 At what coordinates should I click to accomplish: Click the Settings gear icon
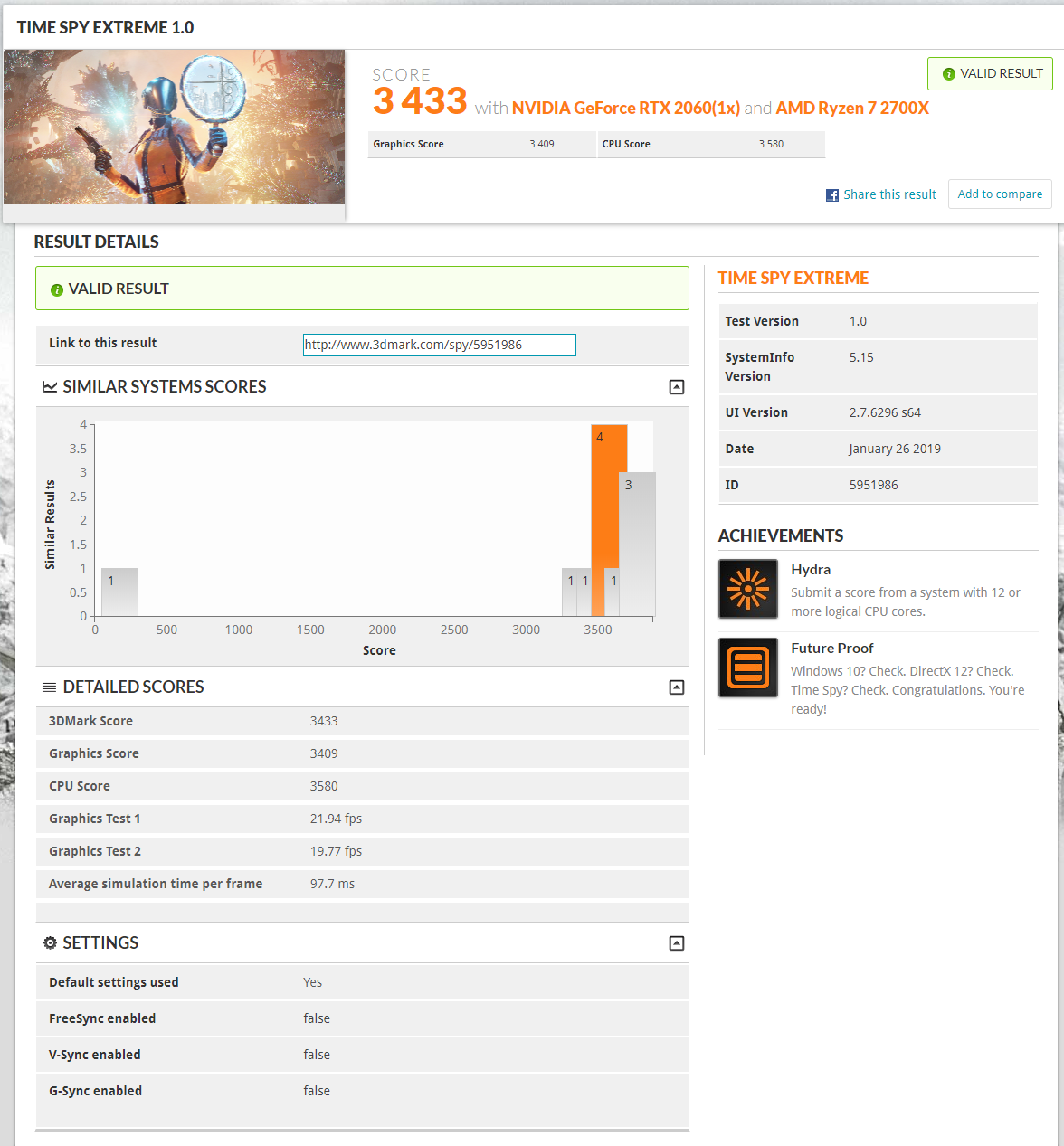(x=50, y=943)
